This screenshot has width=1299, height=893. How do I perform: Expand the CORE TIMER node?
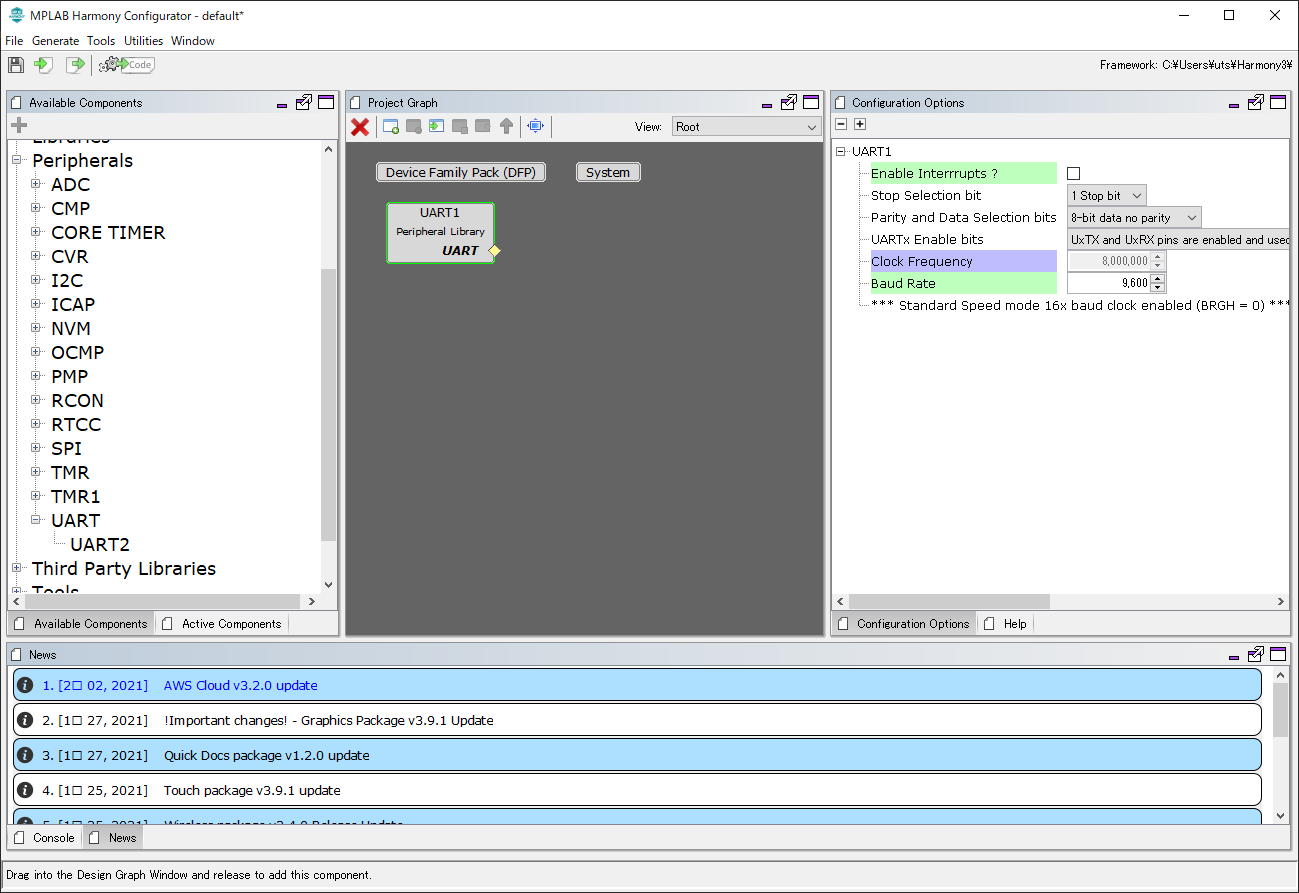tap(36, 232)
